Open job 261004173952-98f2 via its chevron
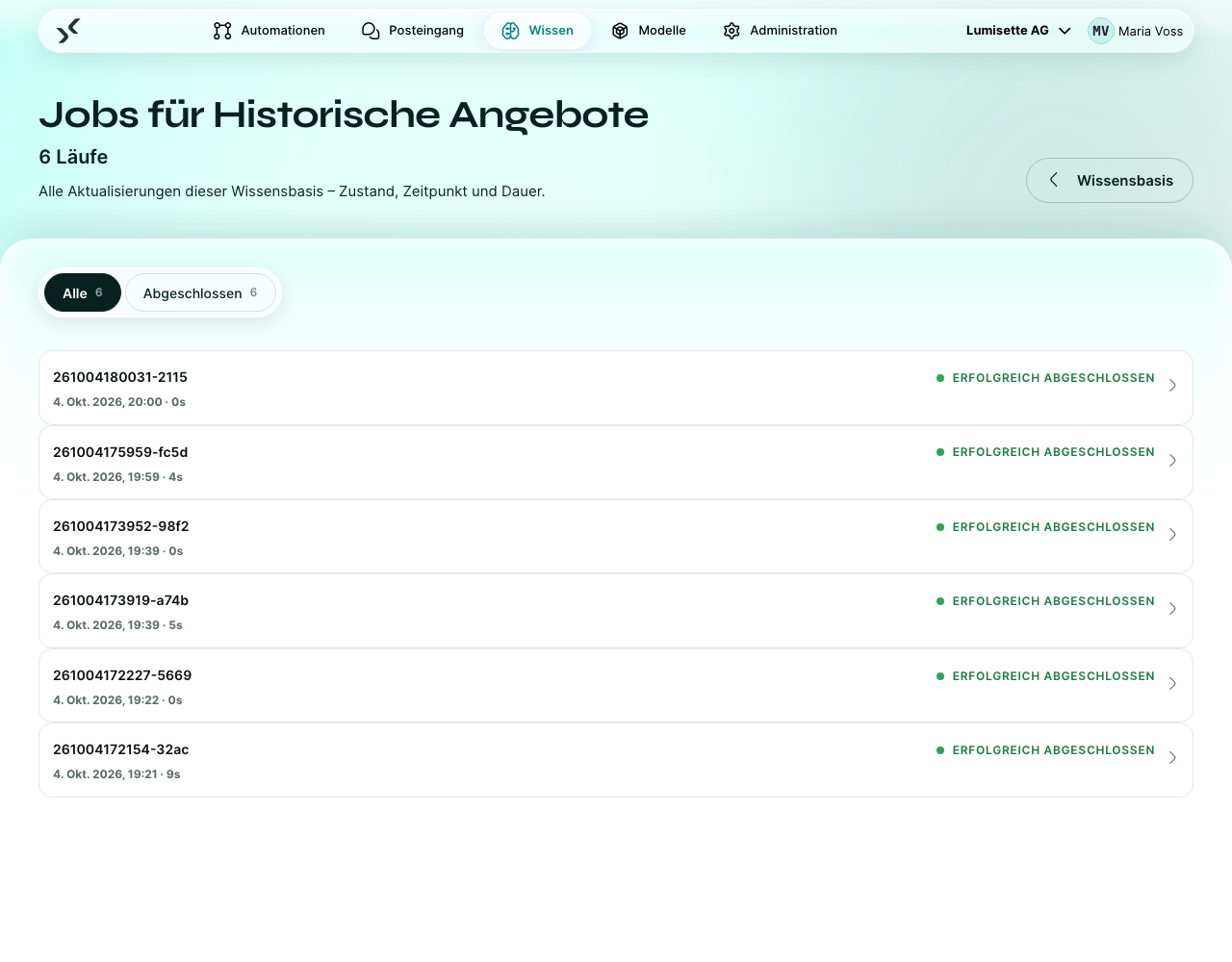This screenshot has height=962, width=1232. (x=1172, y=535)
